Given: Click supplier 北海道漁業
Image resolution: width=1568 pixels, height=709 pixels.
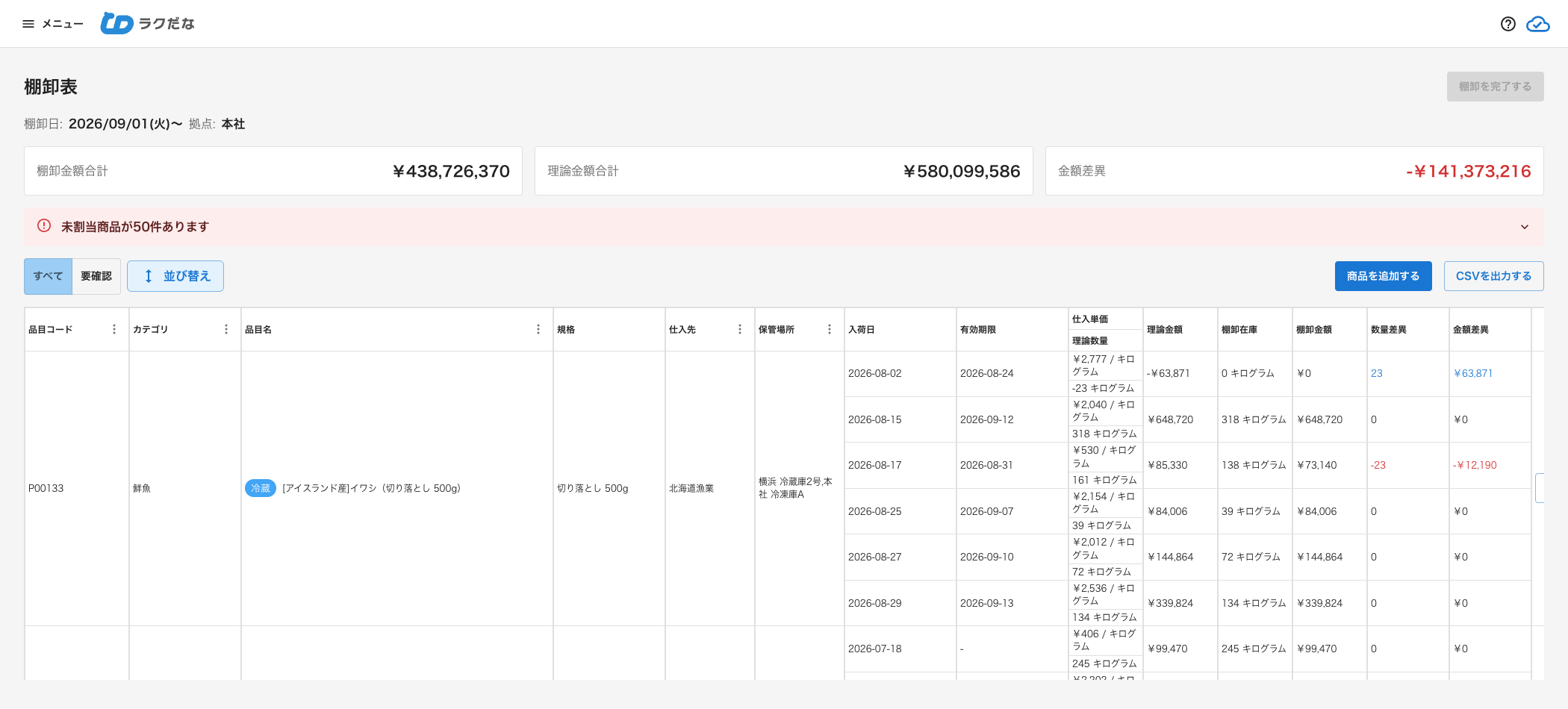Looking at the screenshot, I should tap(691, 488).
